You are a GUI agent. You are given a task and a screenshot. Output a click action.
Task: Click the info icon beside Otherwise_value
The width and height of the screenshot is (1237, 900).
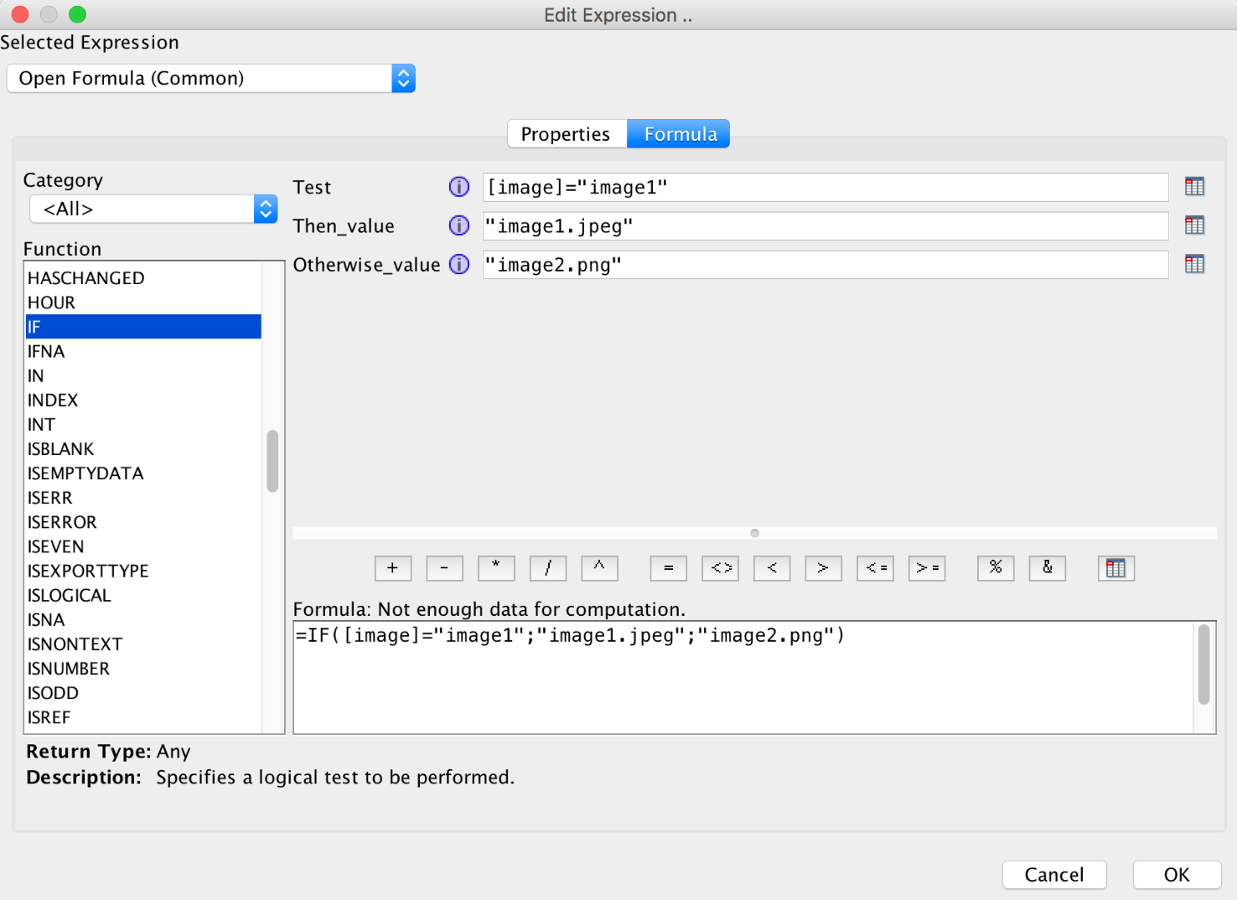(459, 265)
